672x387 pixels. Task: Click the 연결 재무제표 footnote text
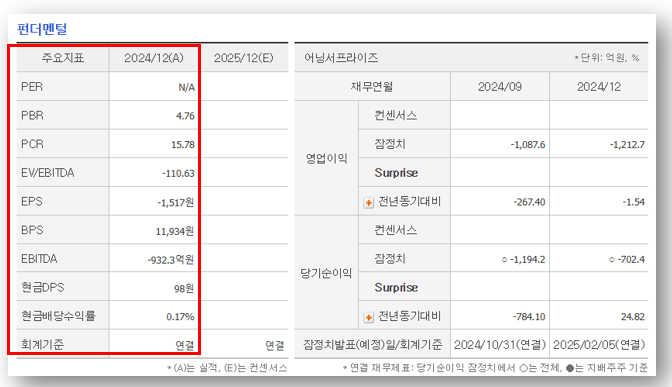(x=495, y=368)
